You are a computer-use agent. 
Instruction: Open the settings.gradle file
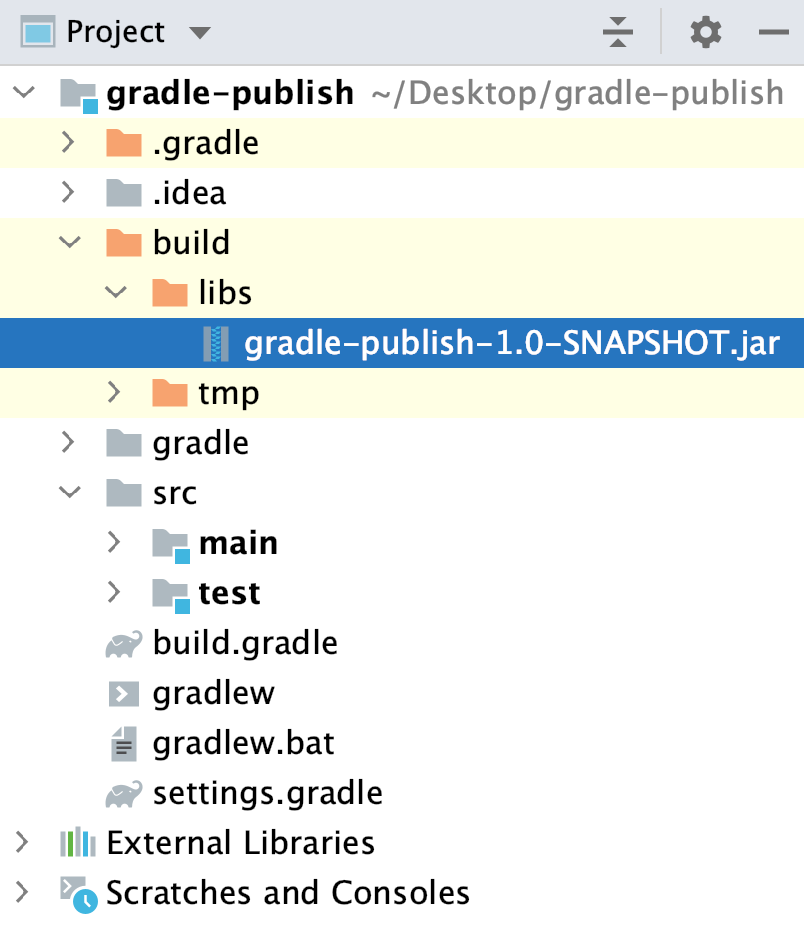click(x=268, y=794)
